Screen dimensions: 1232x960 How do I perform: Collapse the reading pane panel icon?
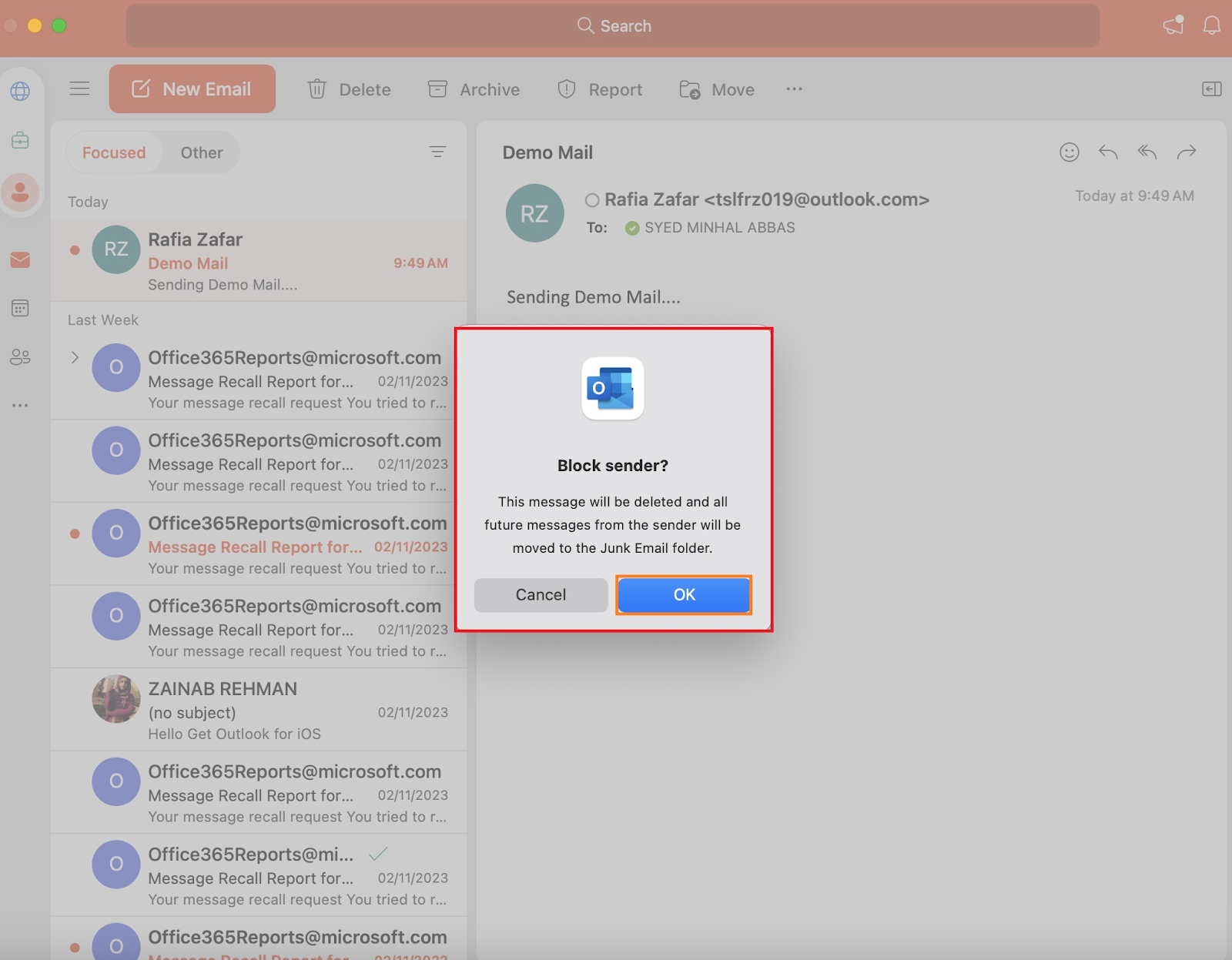[x=1212, y=89]
